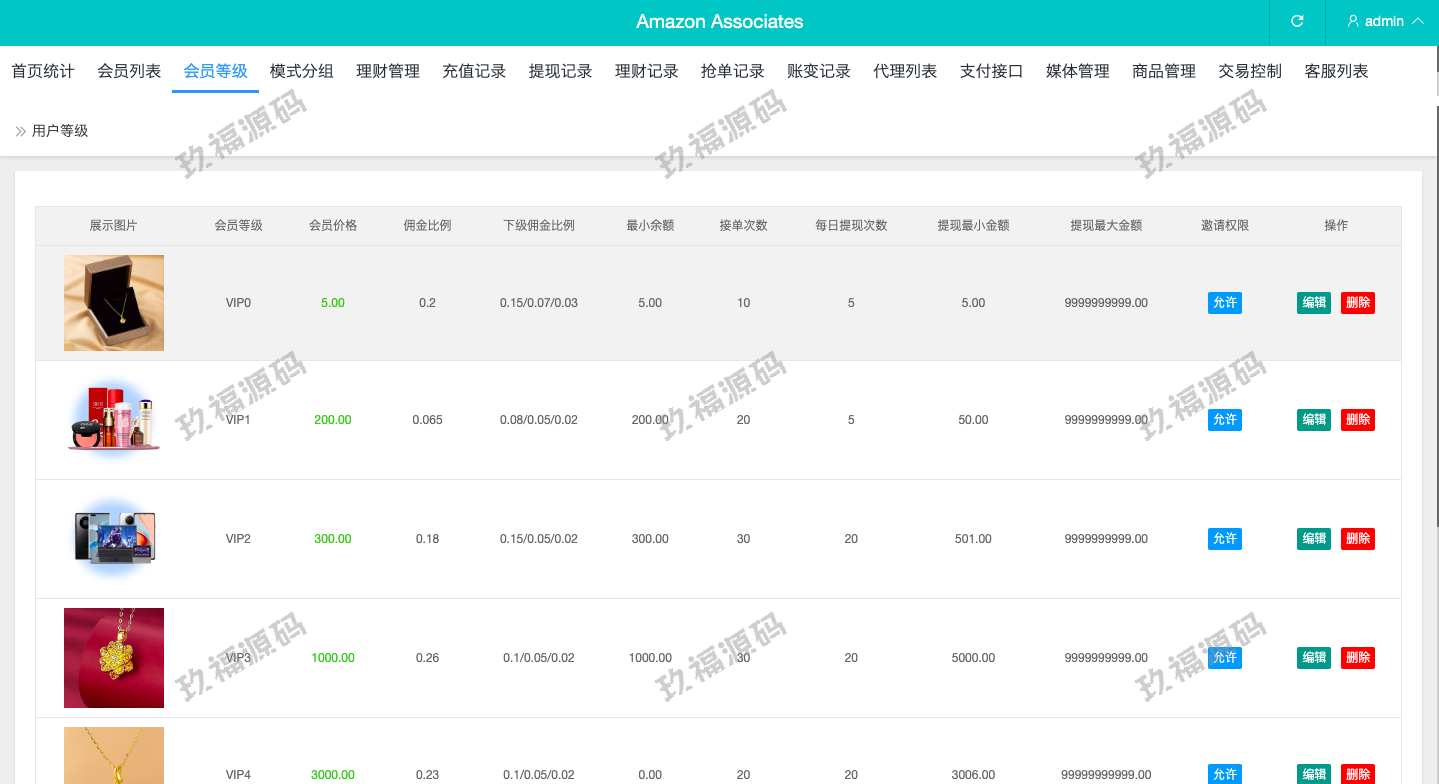Delete the VIP1 level row

tap(1358, 420)
